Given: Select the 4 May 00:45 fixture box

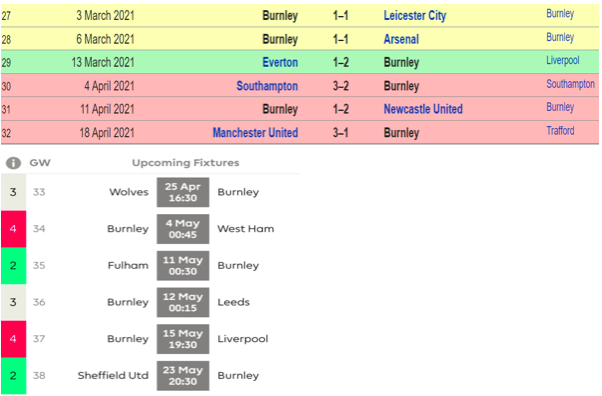Looking at the screenshot, I should (x=183, y=229).
